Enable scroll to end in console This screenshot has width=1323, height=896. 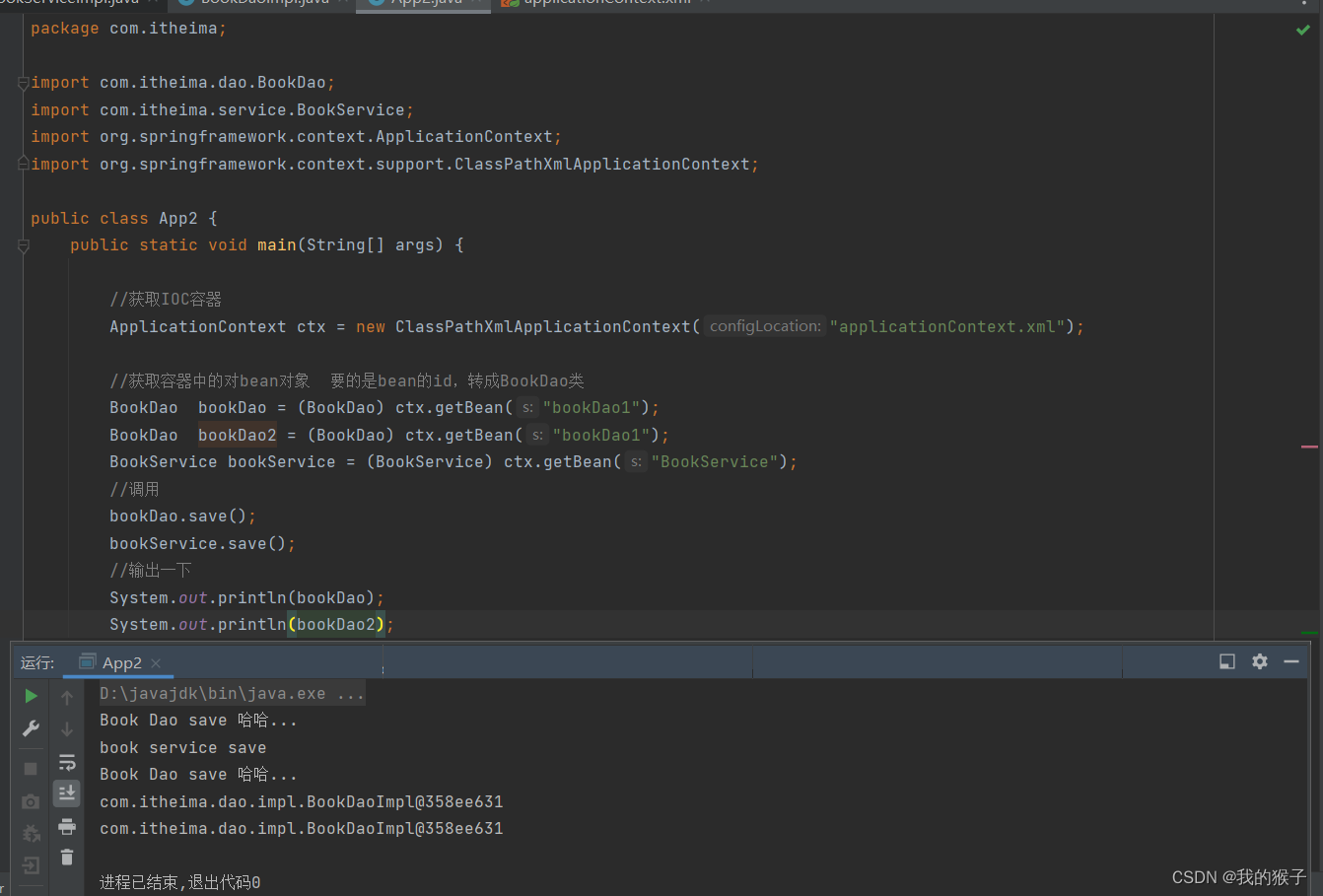67,793
